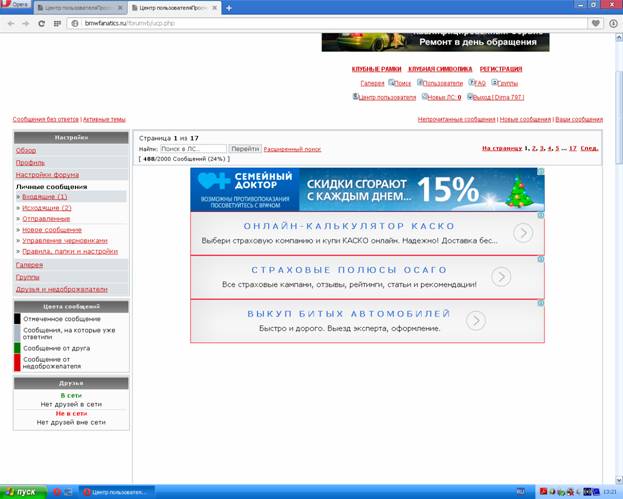This screenshot has width=623, height=499.
Task: Click the arrow on СТРАХОВЫЕ ПОЛЮСЫ ОСАГО ad
Action: 522,277
